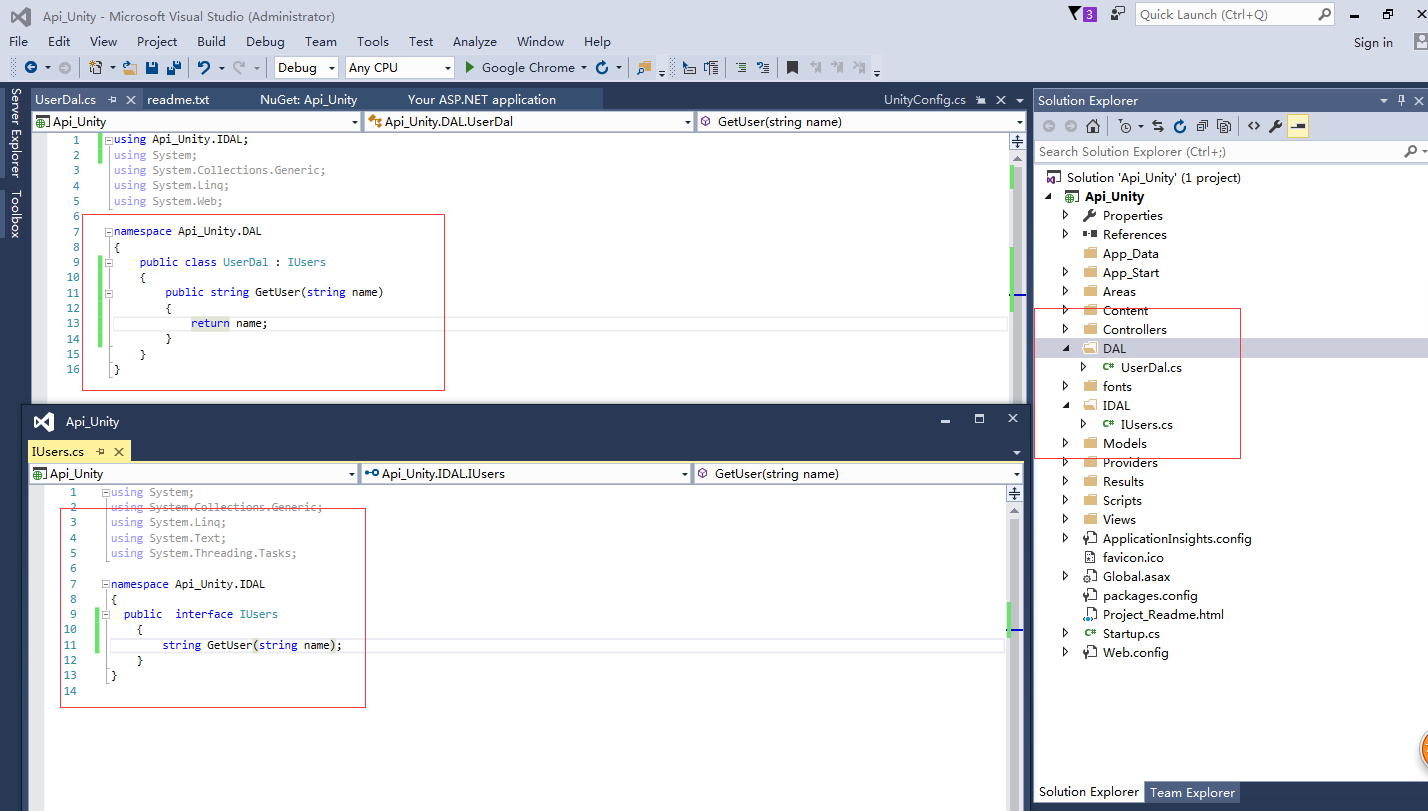This screenshot has width=1428, height=811.
Task: Click Pending Changes Filter clock icon
Action: 1125,126
